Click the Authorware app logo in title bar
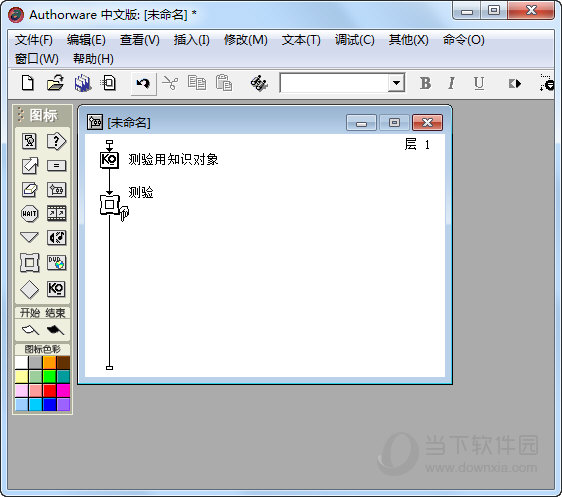The width and height of the screenshot is (562, 497). [16, 15]
